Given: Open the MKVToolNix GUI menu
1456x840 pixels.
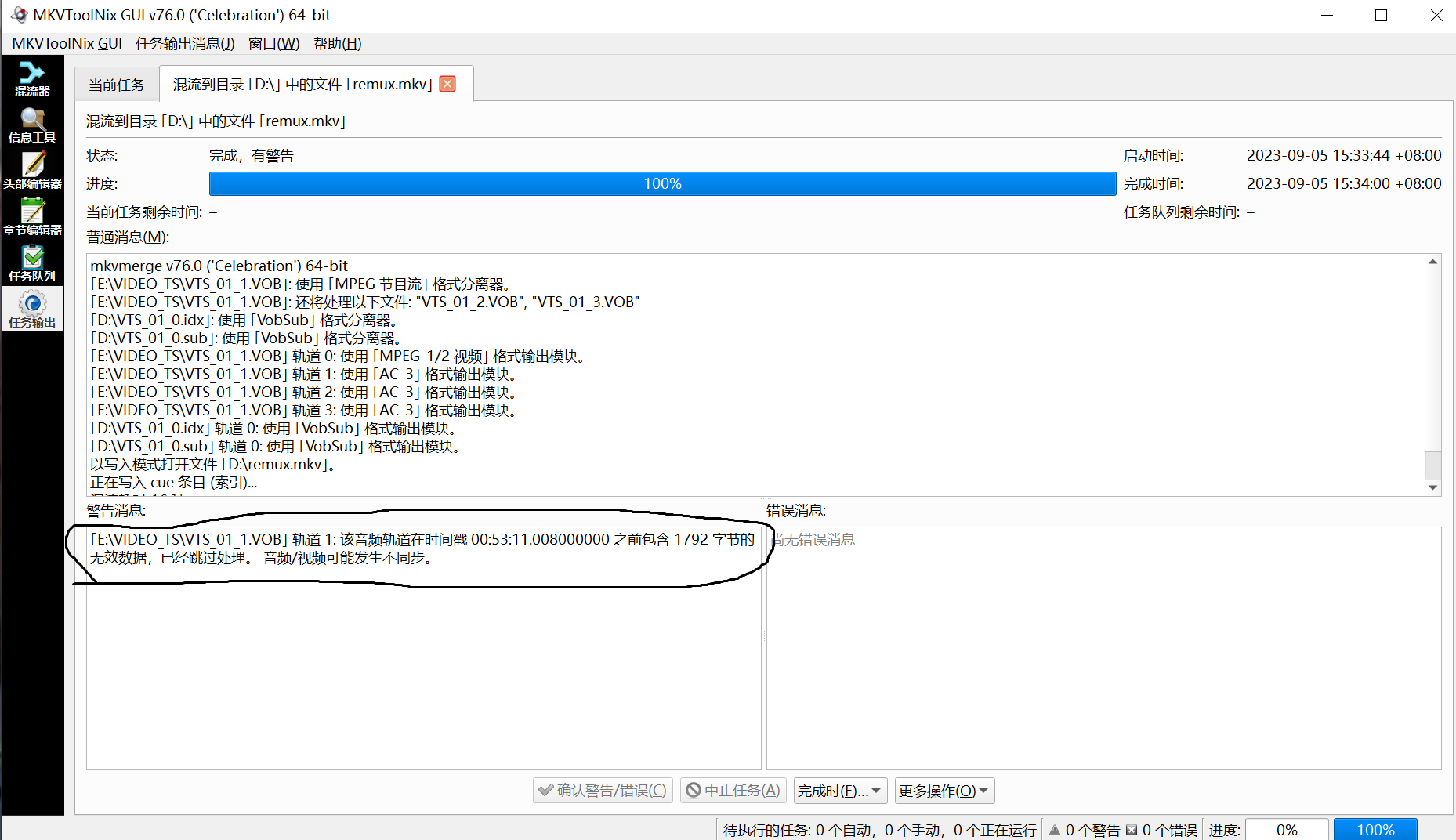Looking at the screenshot, I should point(67,43).
